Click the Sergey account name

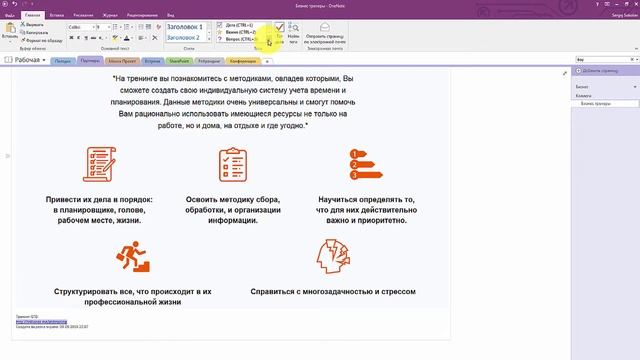coord(624,15)
